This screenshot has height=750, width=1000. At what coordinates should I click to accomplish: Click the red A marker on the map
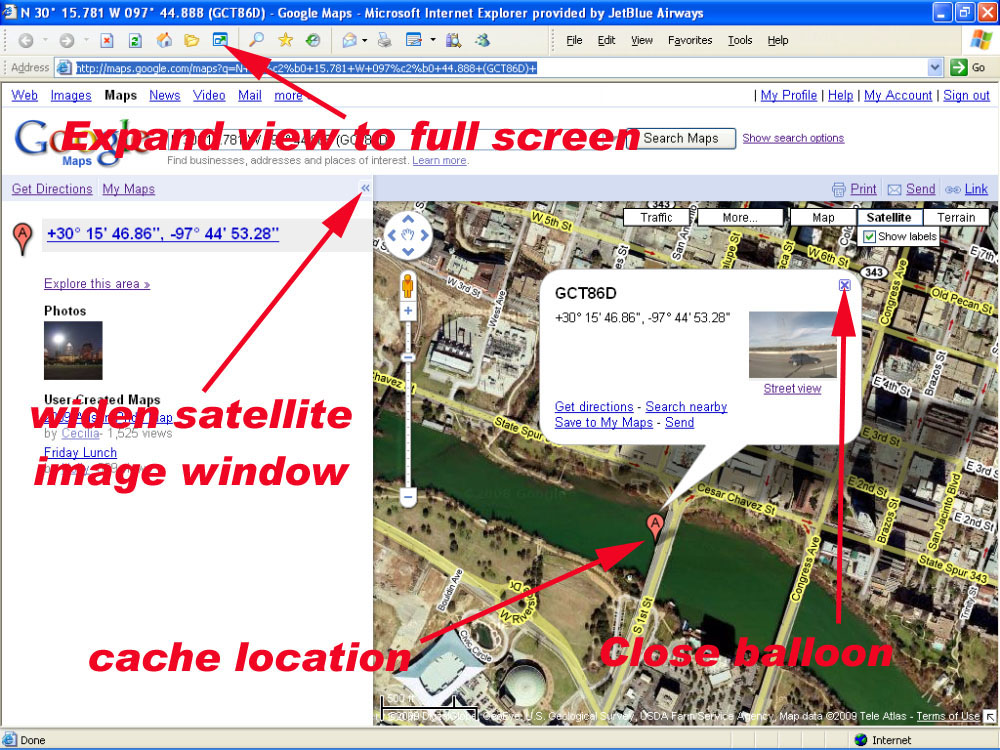coord(655,527)
